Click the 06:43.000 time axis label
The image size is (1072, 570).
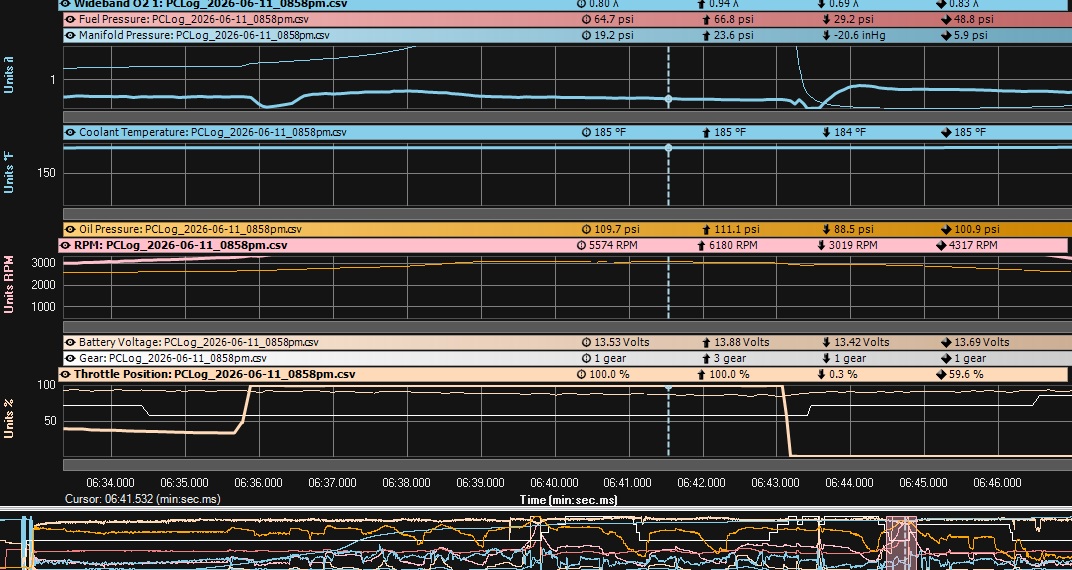pos(775,483)
